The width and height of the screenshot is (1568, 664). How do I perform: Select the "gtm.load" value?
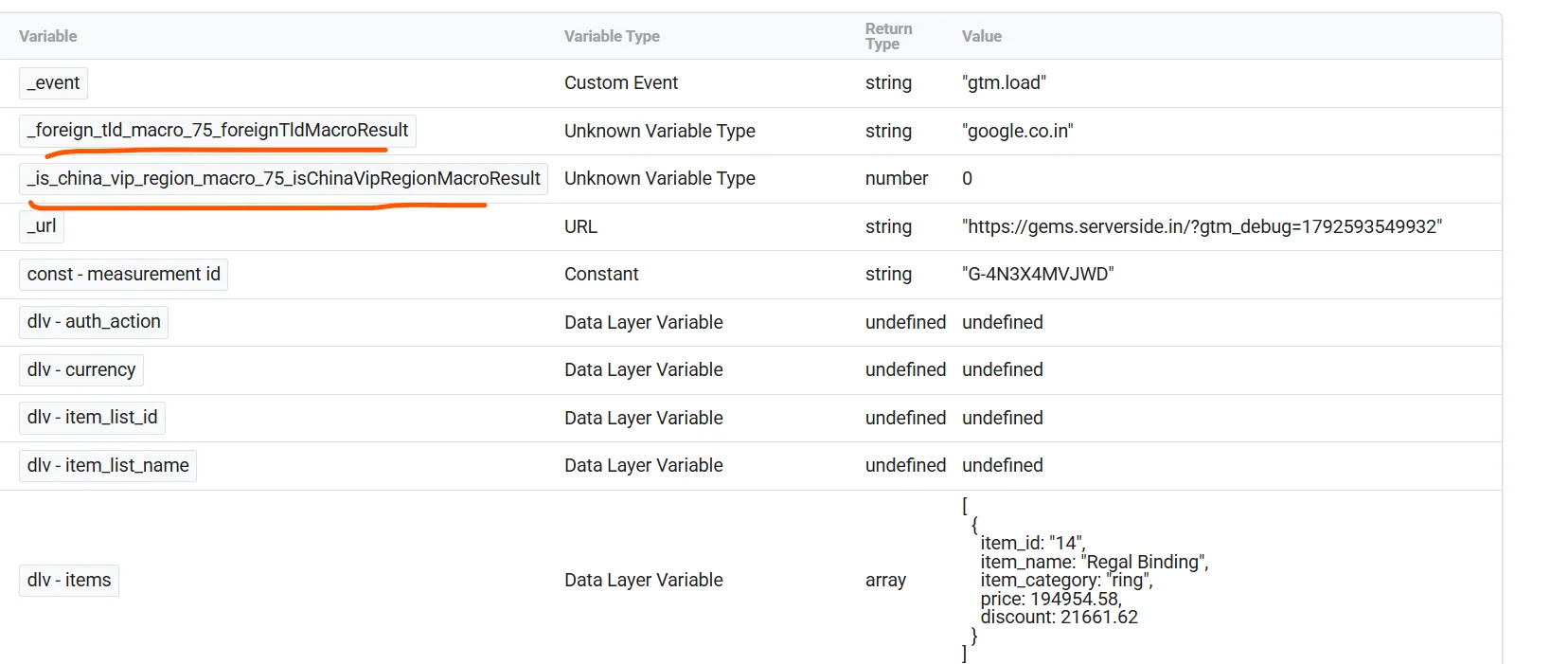pyautogui.click(x=1004, y=83)
